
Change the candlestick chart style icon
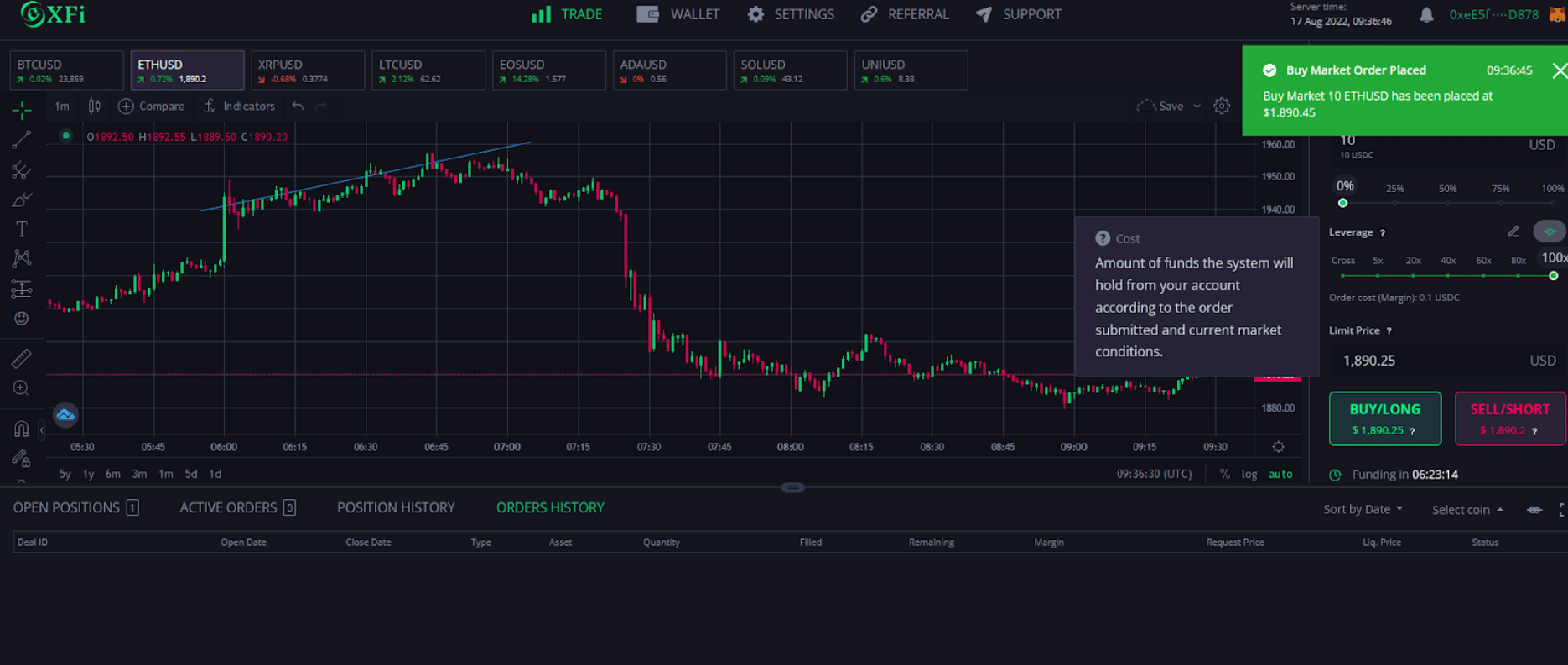click(95, 107)
